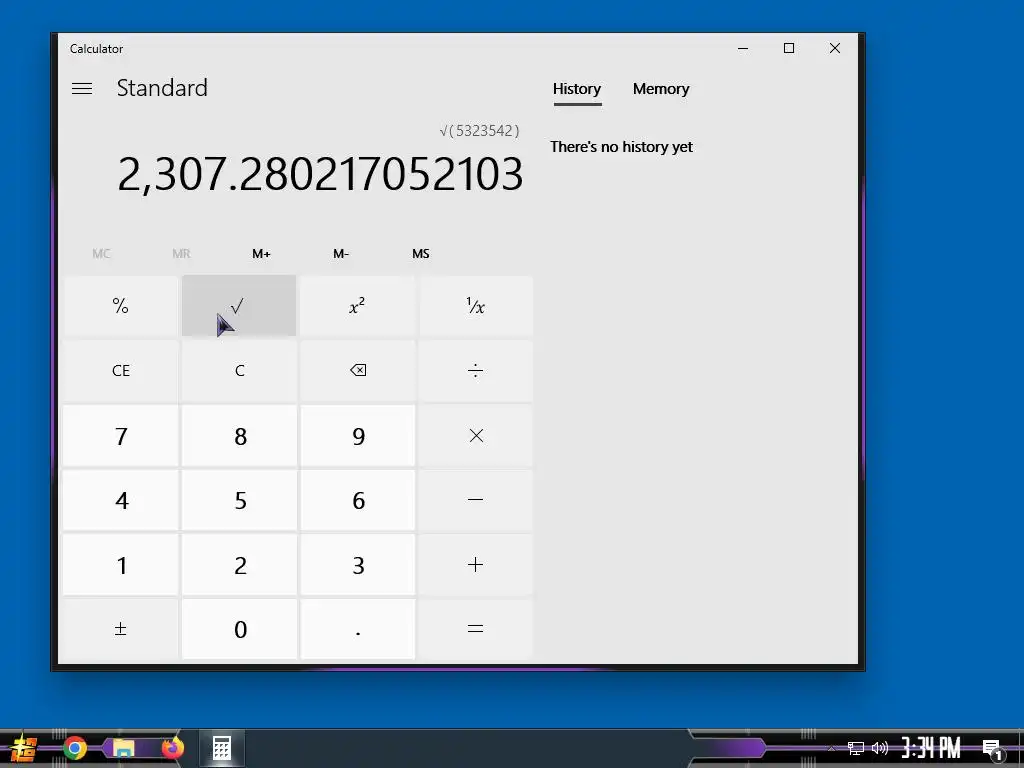Image resolution: width=1024 pixels, height=768 pixels.
Task: Click the multiplication operator button
Action: pos(475,436)
